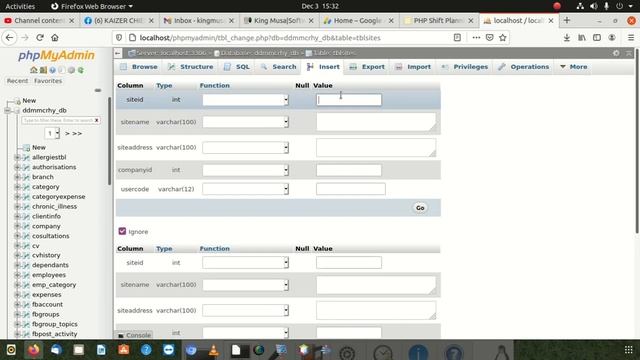This screenshot has height=360, width=640.
Task: Open page number dropdown in sidebar
Action: pyautogui.click(x=52, y=133)
